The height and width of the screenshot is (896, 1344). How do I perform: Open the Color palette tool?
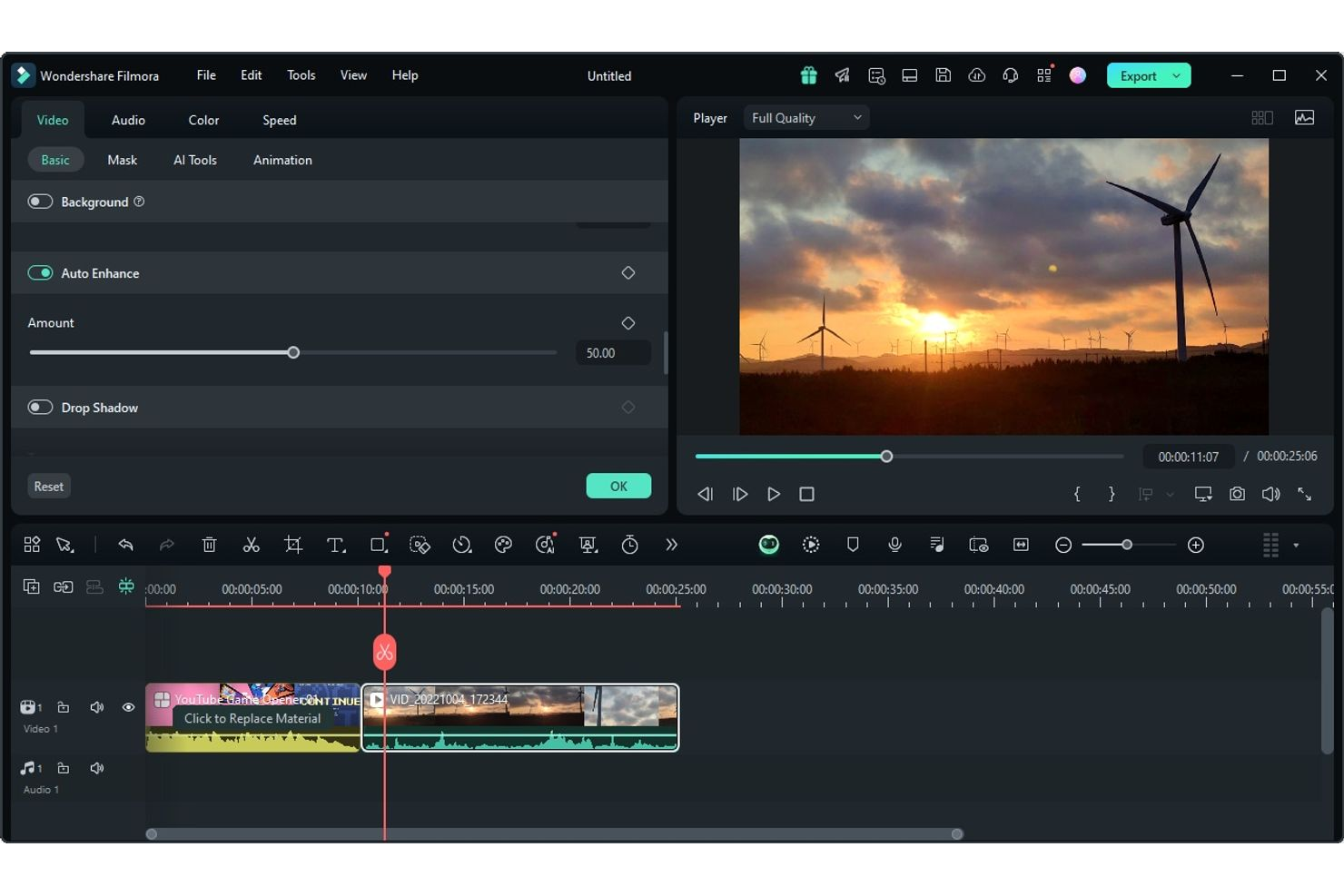pos(504,545)
